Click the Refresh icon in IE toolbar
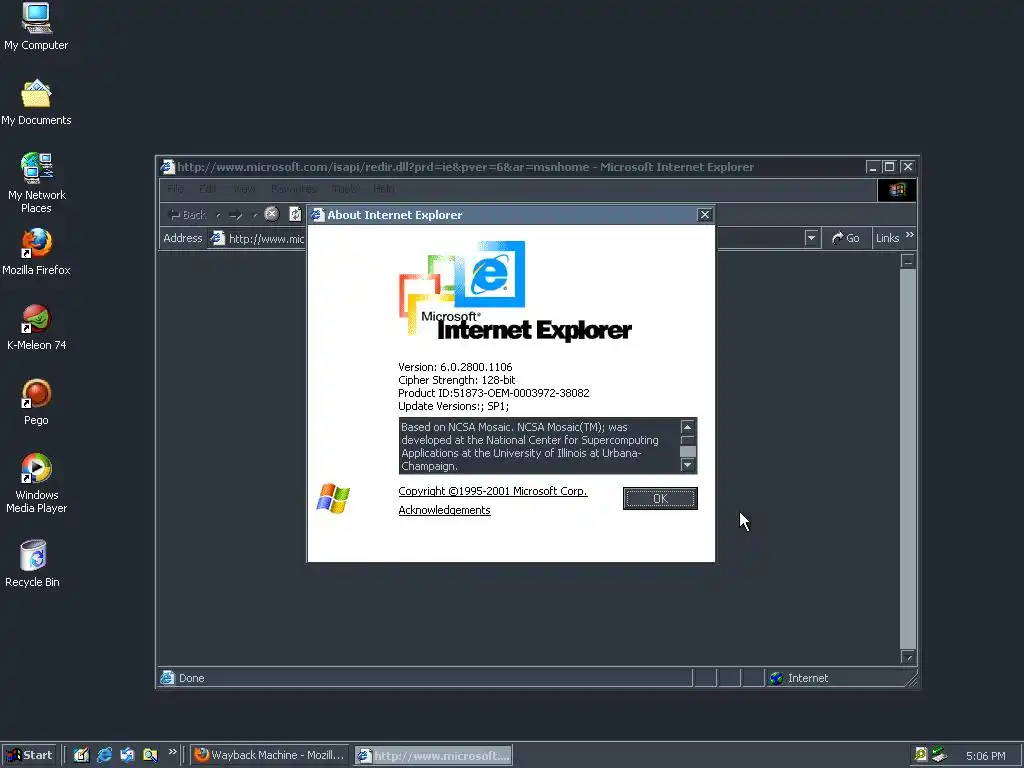 coord(295,214)
